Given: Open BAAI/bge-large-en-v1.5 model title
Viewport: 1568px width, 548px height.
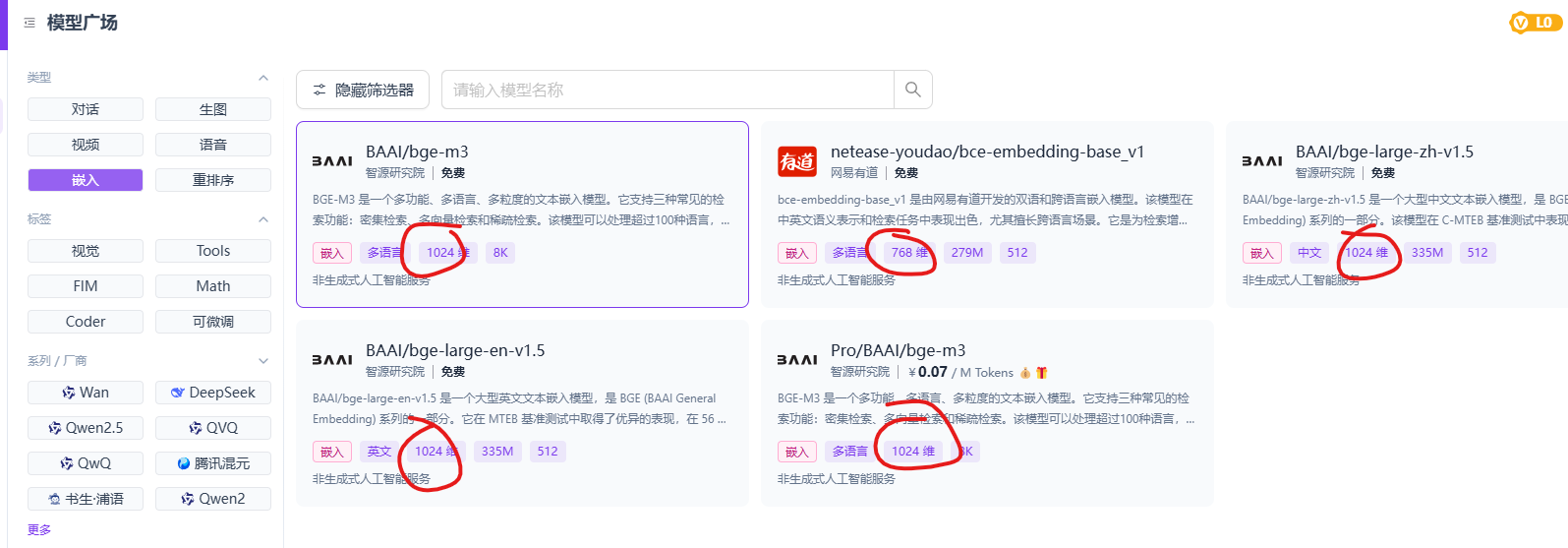Looking at the screenshot, I should (455, 350).
